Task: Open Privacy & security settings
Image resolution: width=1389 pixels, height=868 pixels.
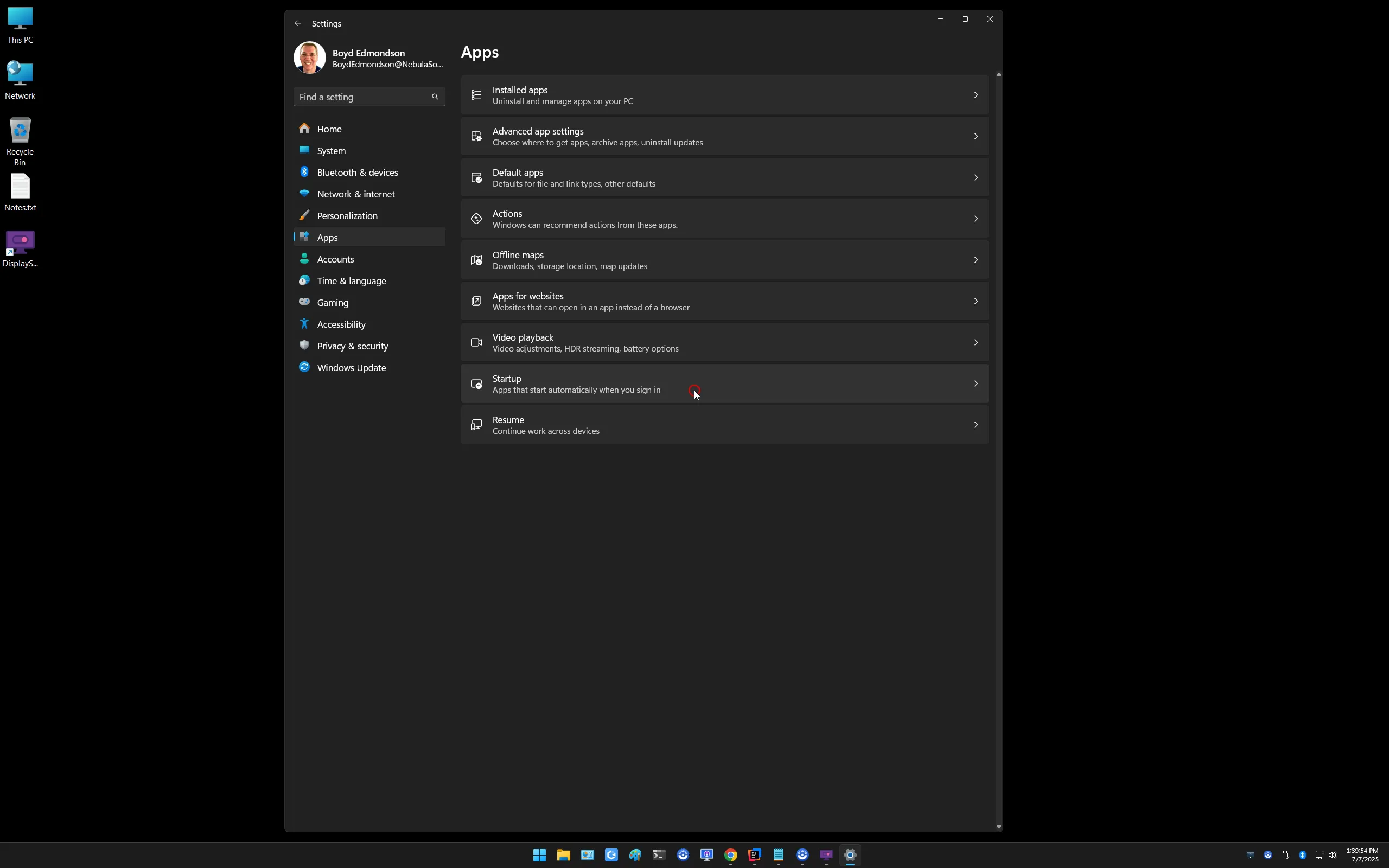Action: coord(369,346)
